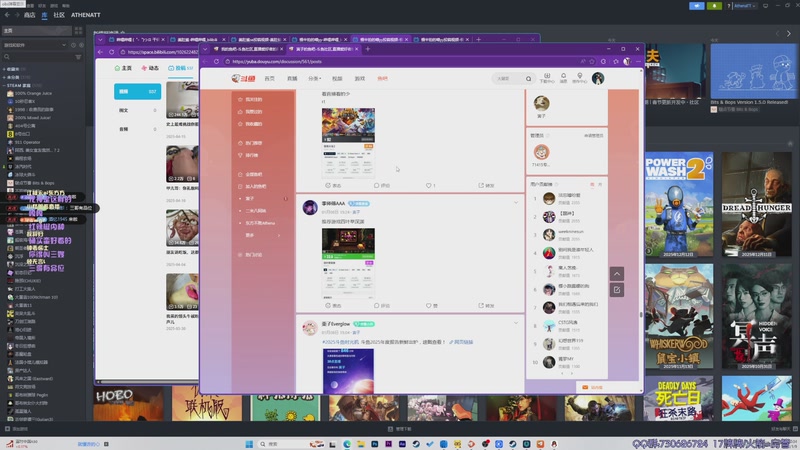Open 社区 in Steam top navigation
Image resolution: width=800 pixels, height=450 pixels.
(x=59, y=15)
